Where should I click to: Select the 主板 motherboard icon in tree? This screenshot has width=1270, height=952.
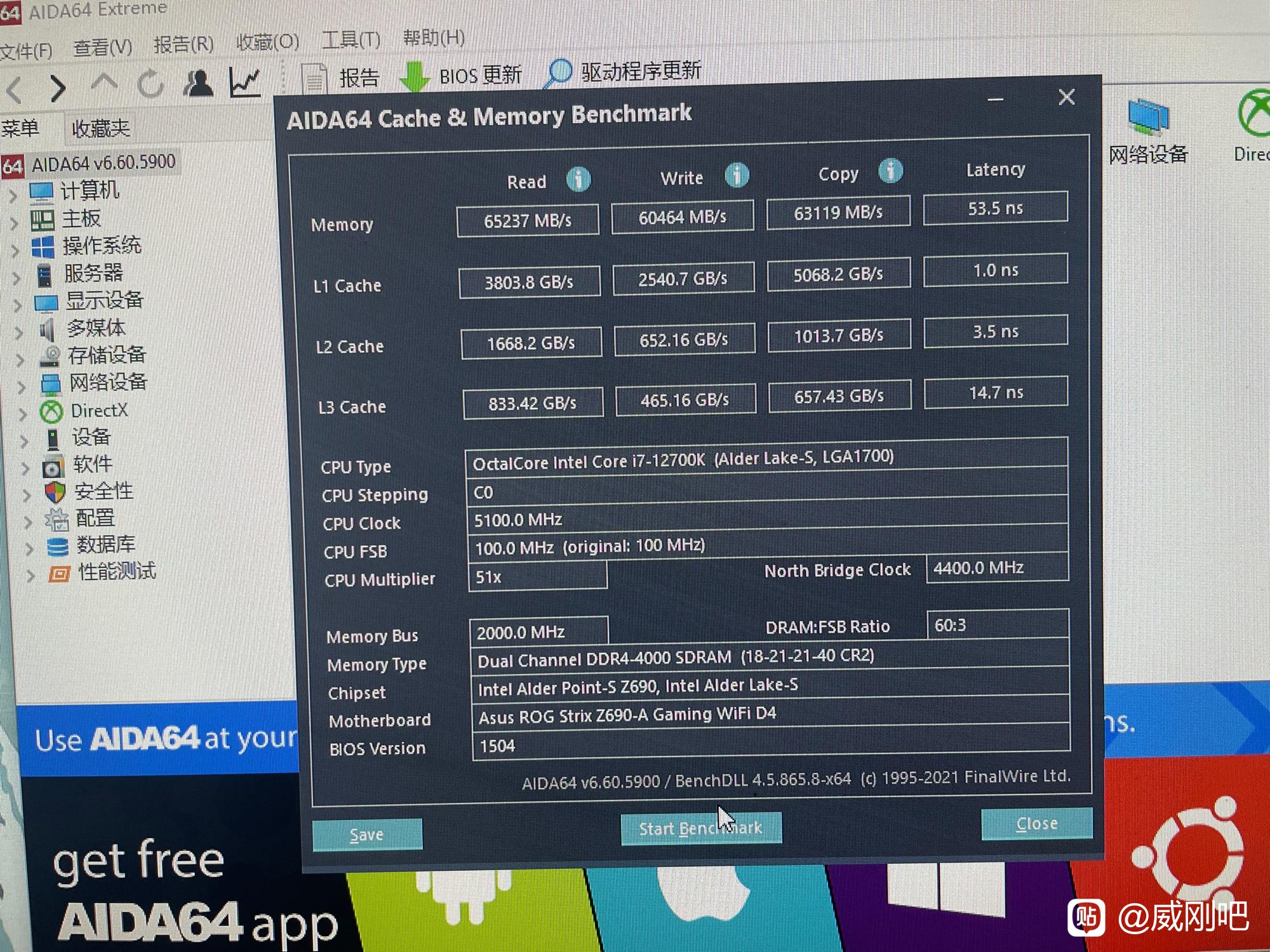pyautogui.click(x=42, y=220)
